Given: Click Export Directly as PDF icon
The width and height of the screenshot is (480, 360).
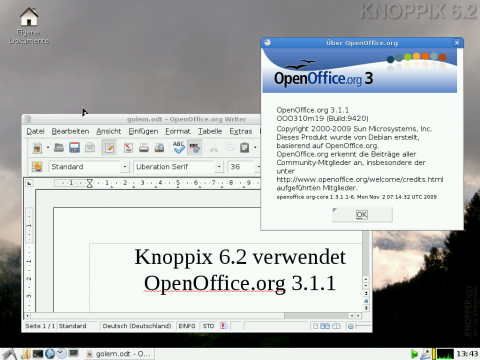Looking at the screenshot, I should 128,148.
